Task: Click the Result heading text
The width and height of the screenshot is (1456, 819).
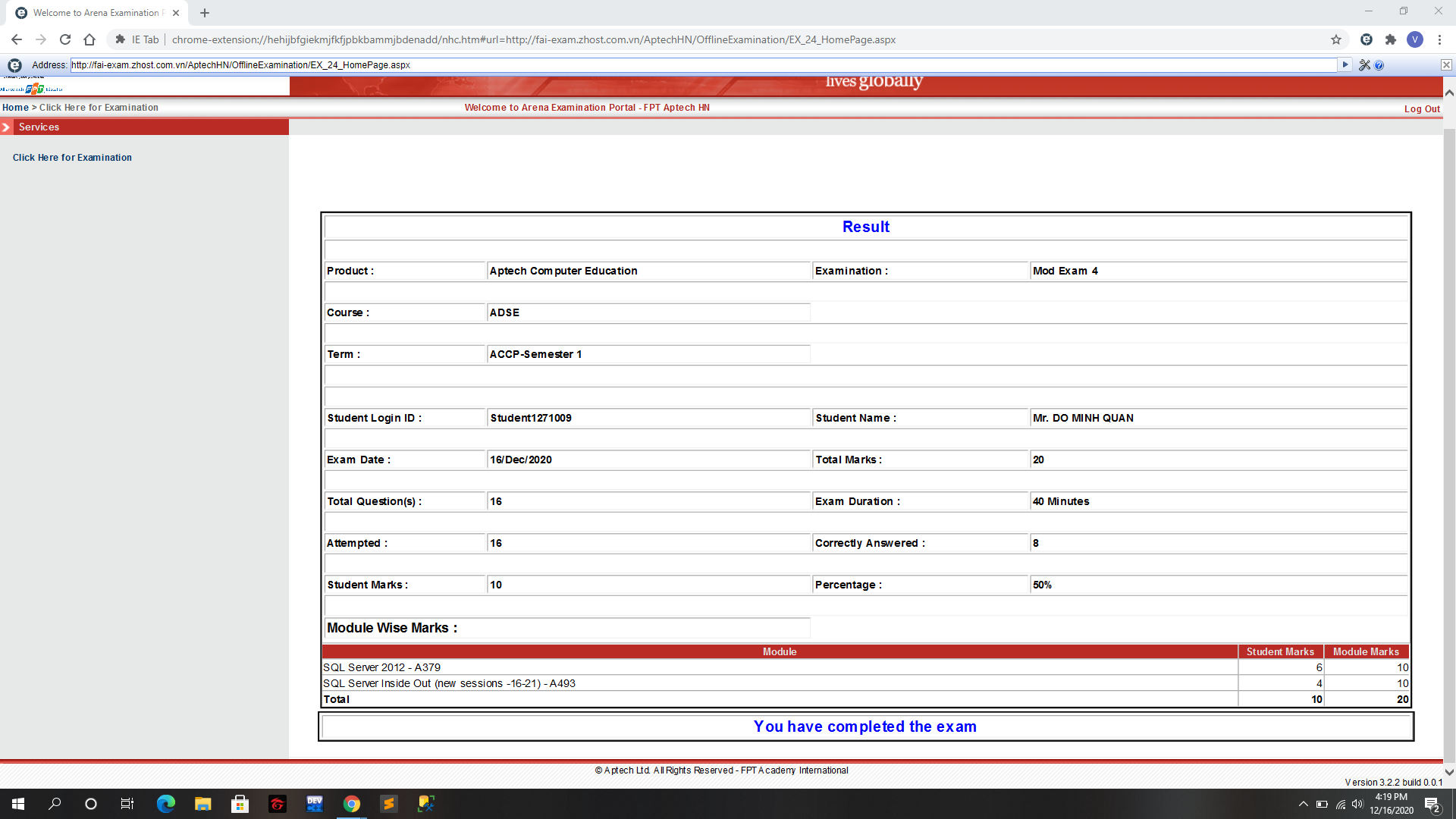Action: (x=866, y=227)
